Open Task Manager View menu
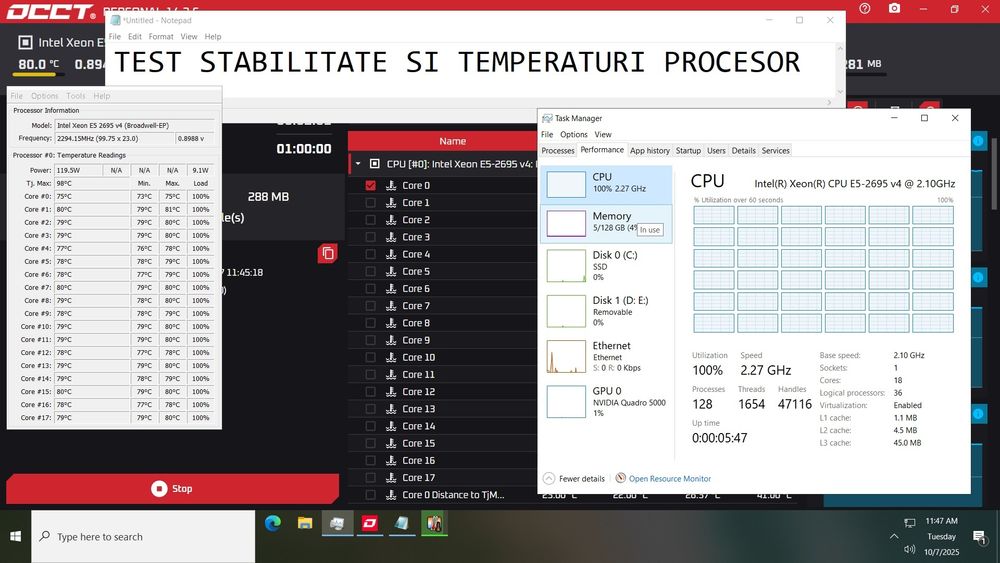This screenshot has width=1000, height=563. [603, 135]
